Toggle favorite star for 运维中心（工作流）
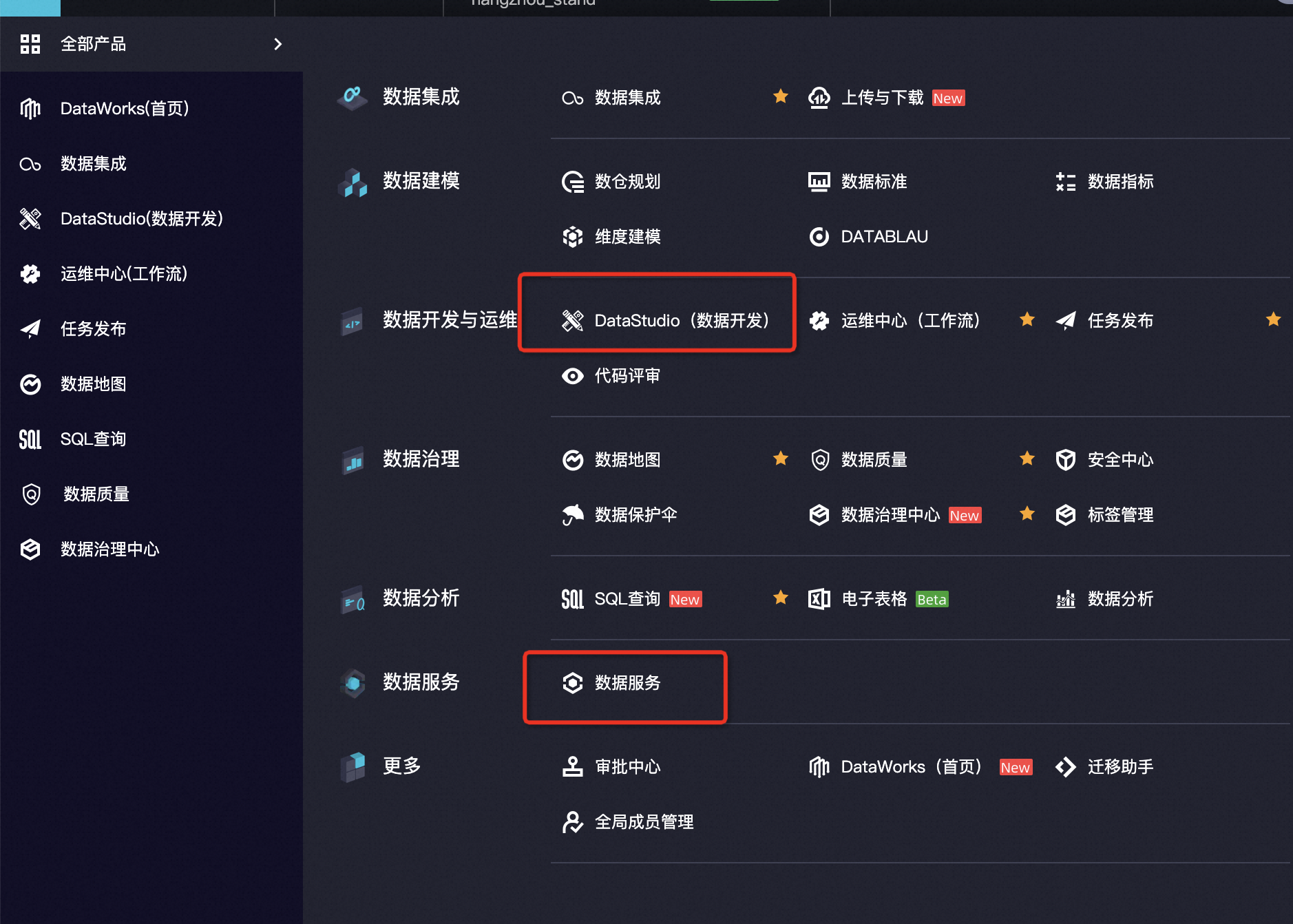The width and height of the screenshot is (1293, 924). click(1027, 319)
